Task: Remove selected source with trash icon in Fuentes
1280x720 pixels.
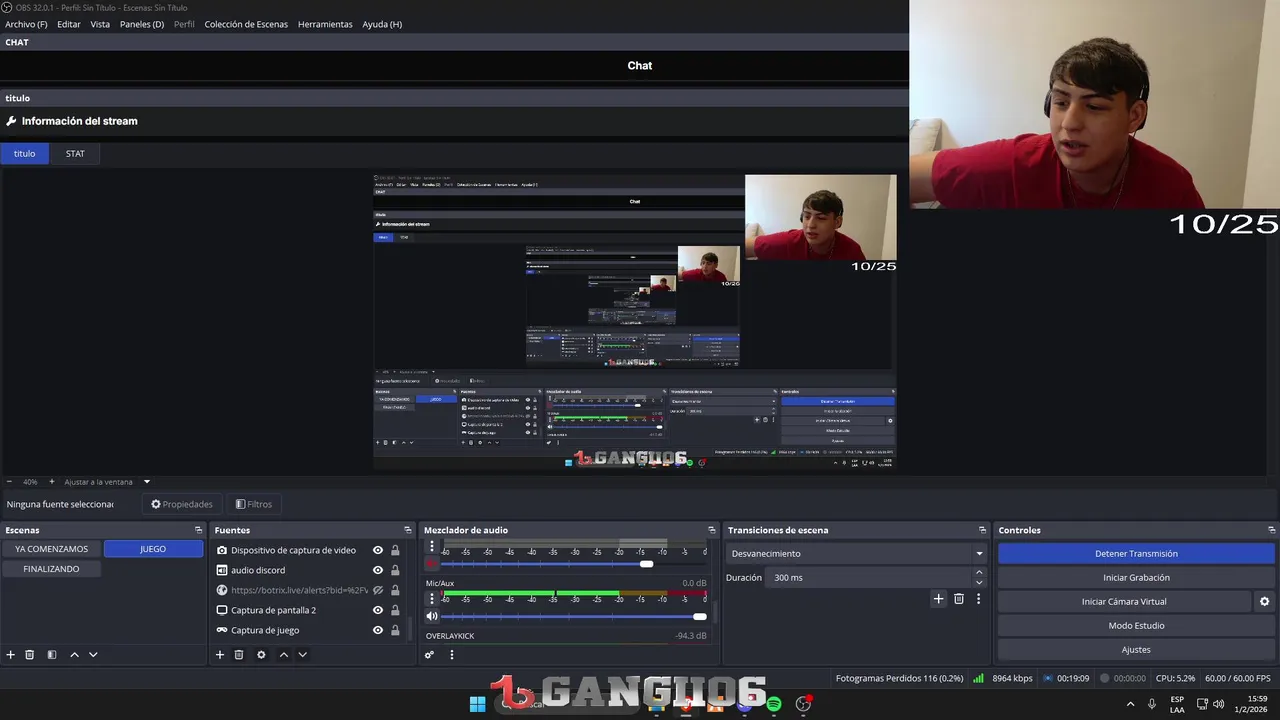Action: coord(239,655)
